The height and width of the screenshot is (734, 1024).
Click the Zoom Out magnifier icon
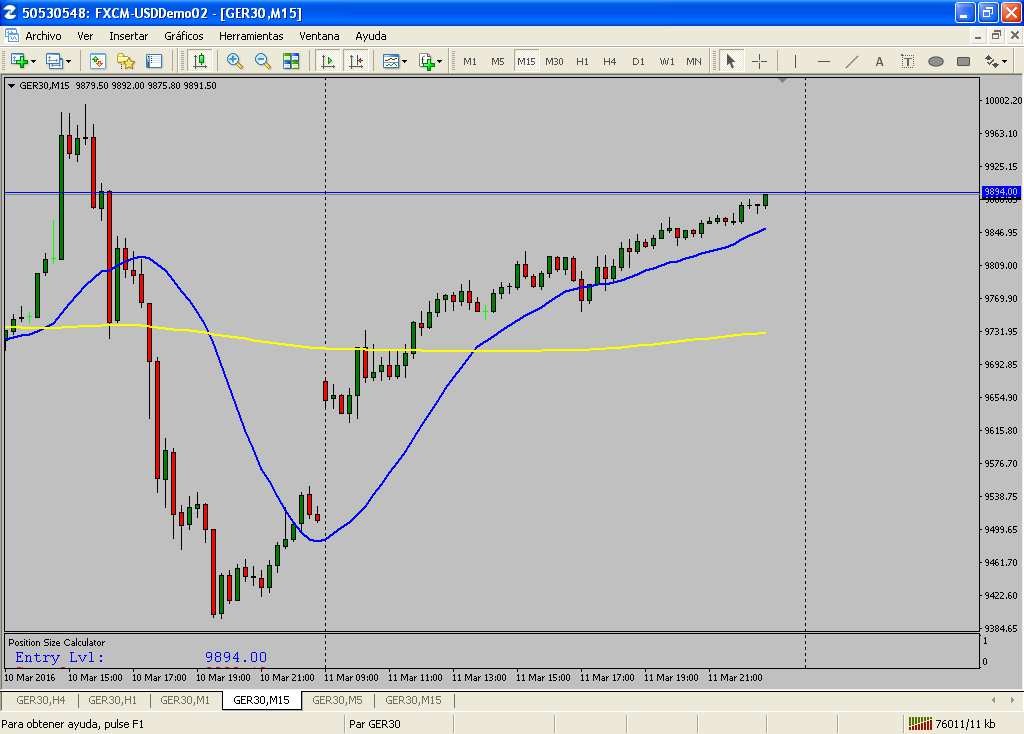tap(263, 61)
